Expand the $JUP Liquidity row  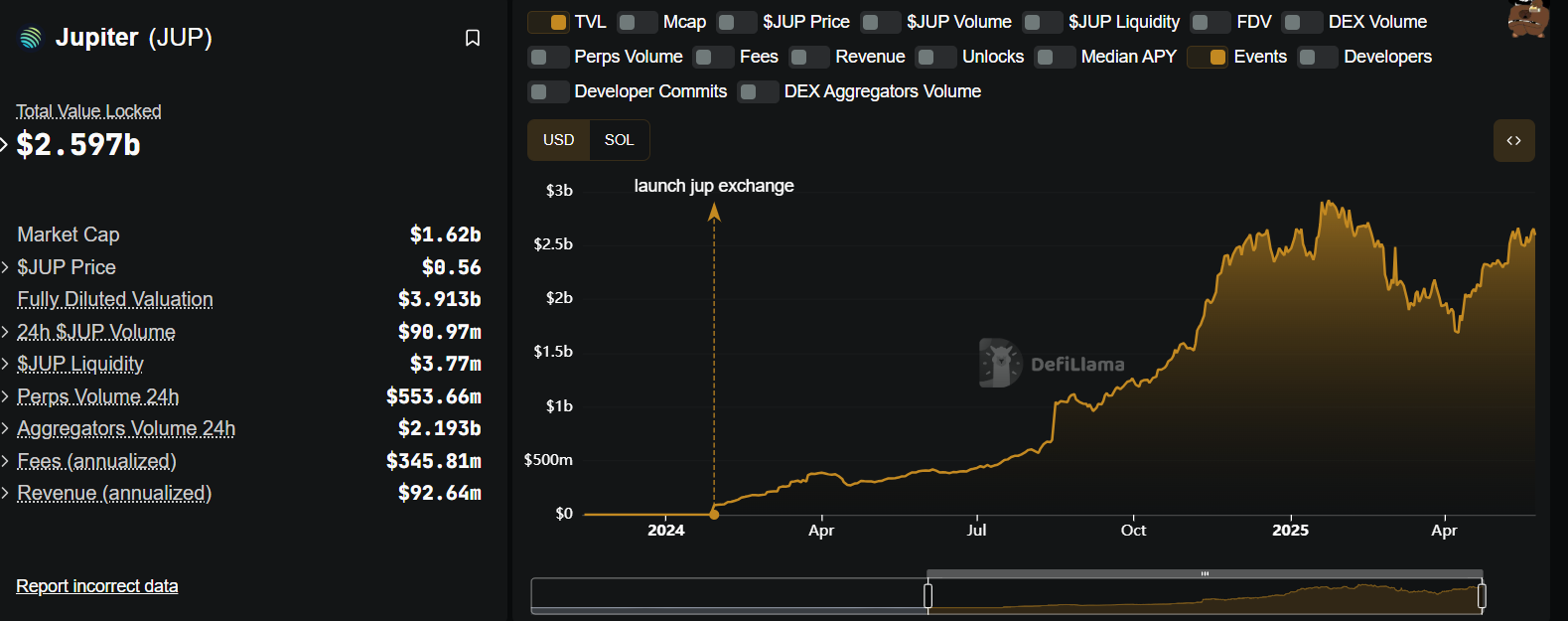[5, 364]
